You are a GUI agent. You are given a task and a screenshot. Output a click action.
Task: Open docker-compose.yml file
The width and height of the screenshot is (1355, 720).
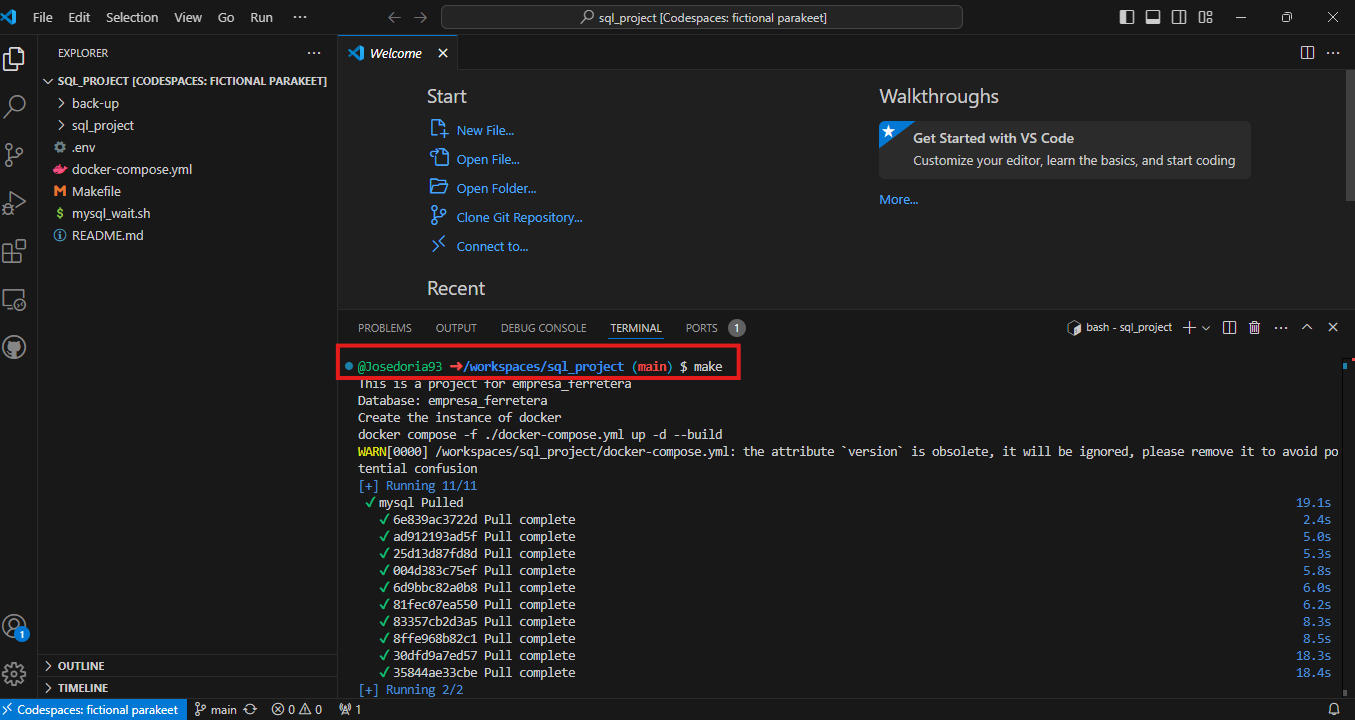(188, 169)
